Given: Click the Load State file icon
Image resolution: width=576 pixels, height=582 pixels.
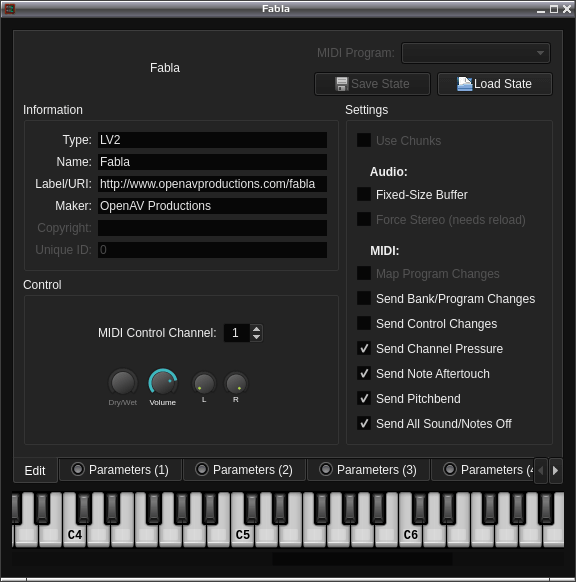Looking at the screenshot, I should [464, 84].
